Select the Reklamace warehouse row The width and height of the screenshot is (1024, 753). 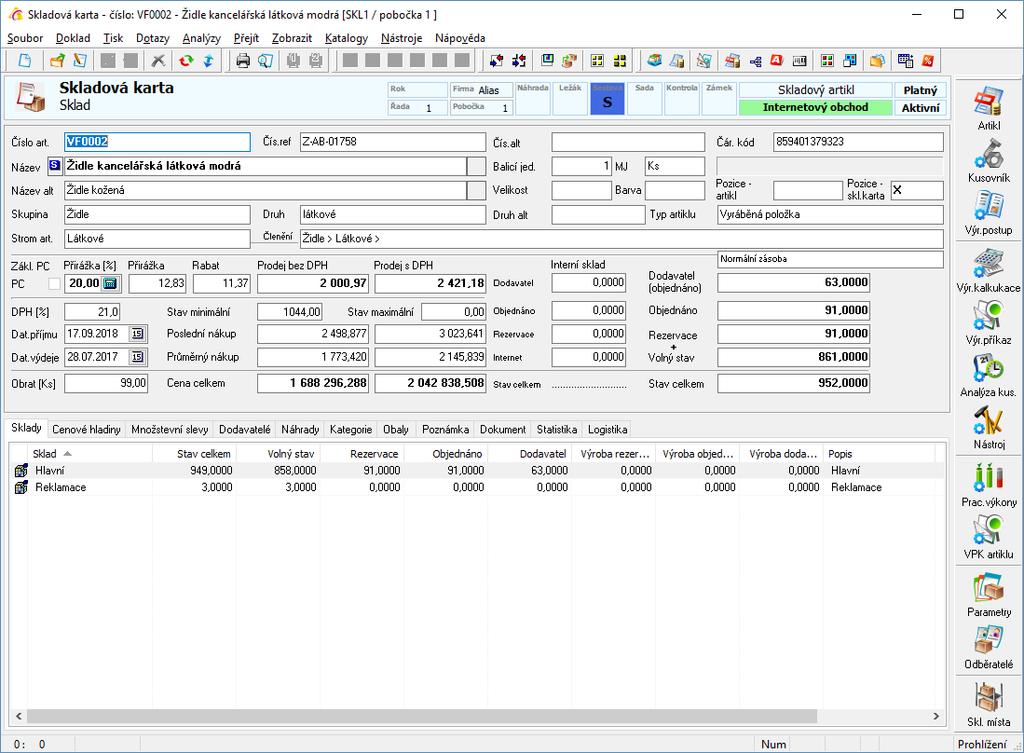click(x=477, y=487)
